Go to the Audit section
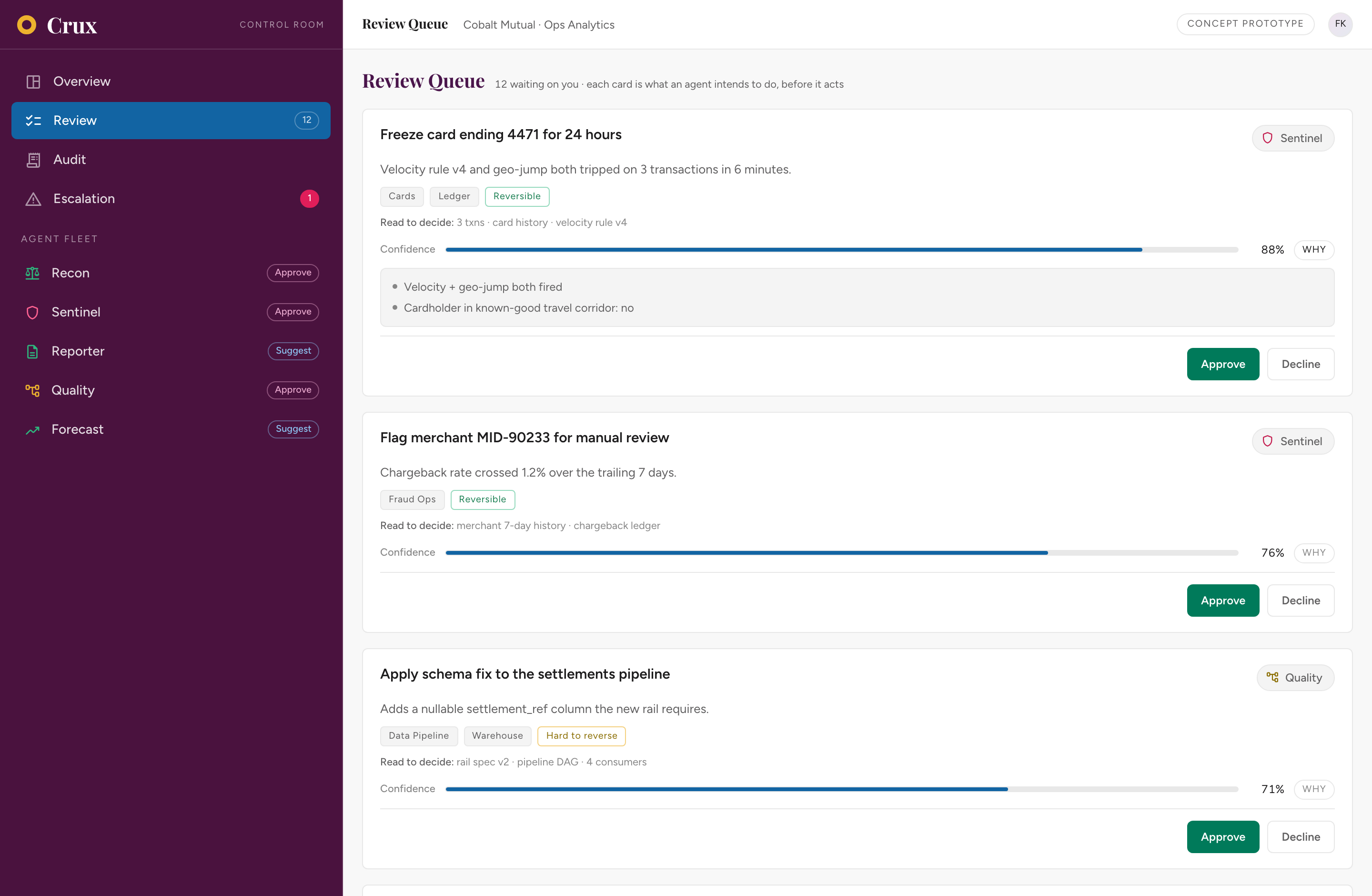1372x896 pixels. click(x=171, y=160)
